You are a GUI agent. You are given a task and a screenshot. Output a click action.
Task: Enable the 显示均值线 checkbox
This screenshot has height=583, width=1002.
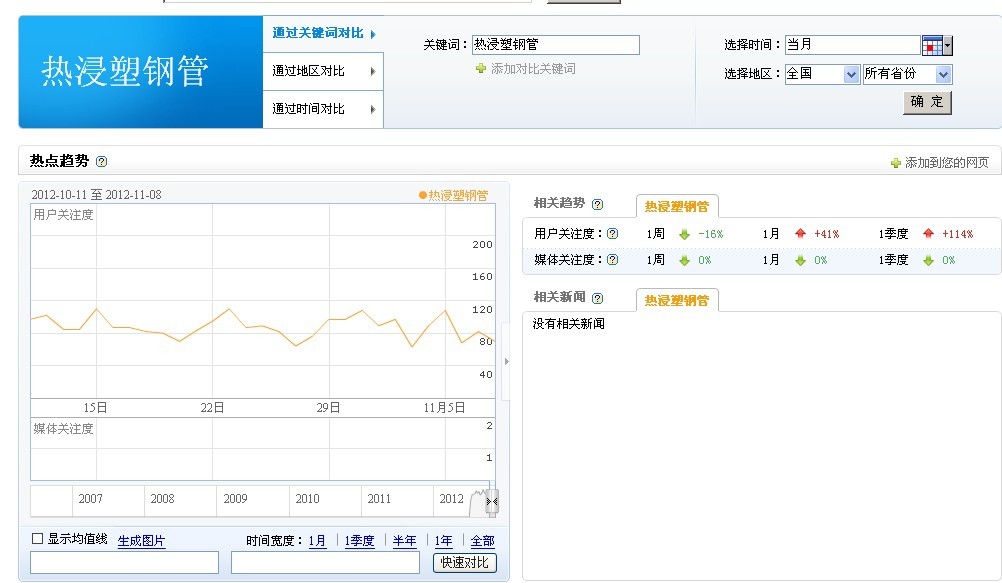[38, 539]
